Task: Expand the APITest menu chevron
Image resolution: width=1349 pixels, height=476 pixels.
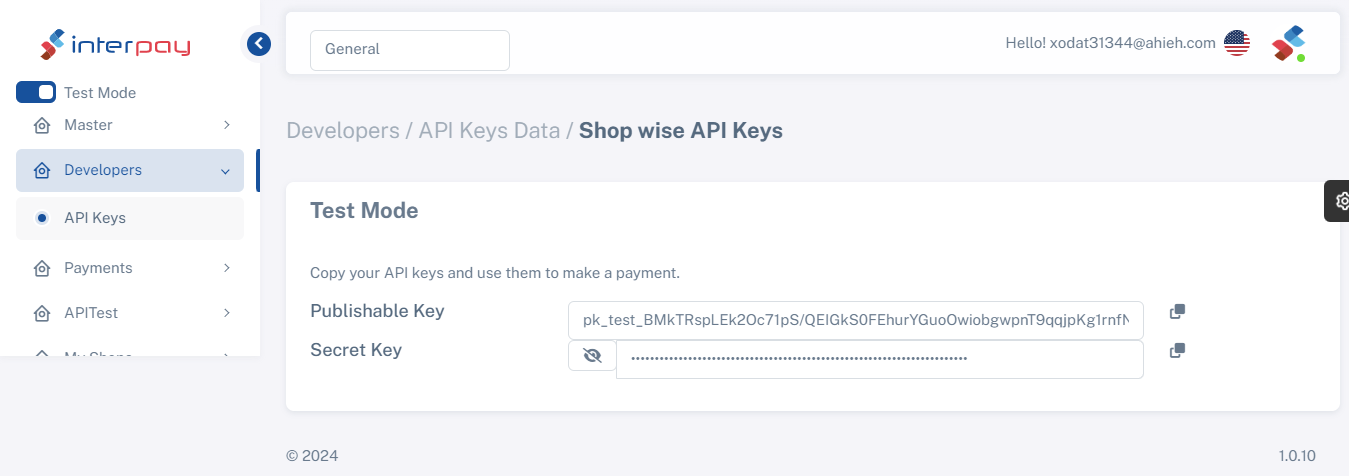Action: (x=227, y=313)
